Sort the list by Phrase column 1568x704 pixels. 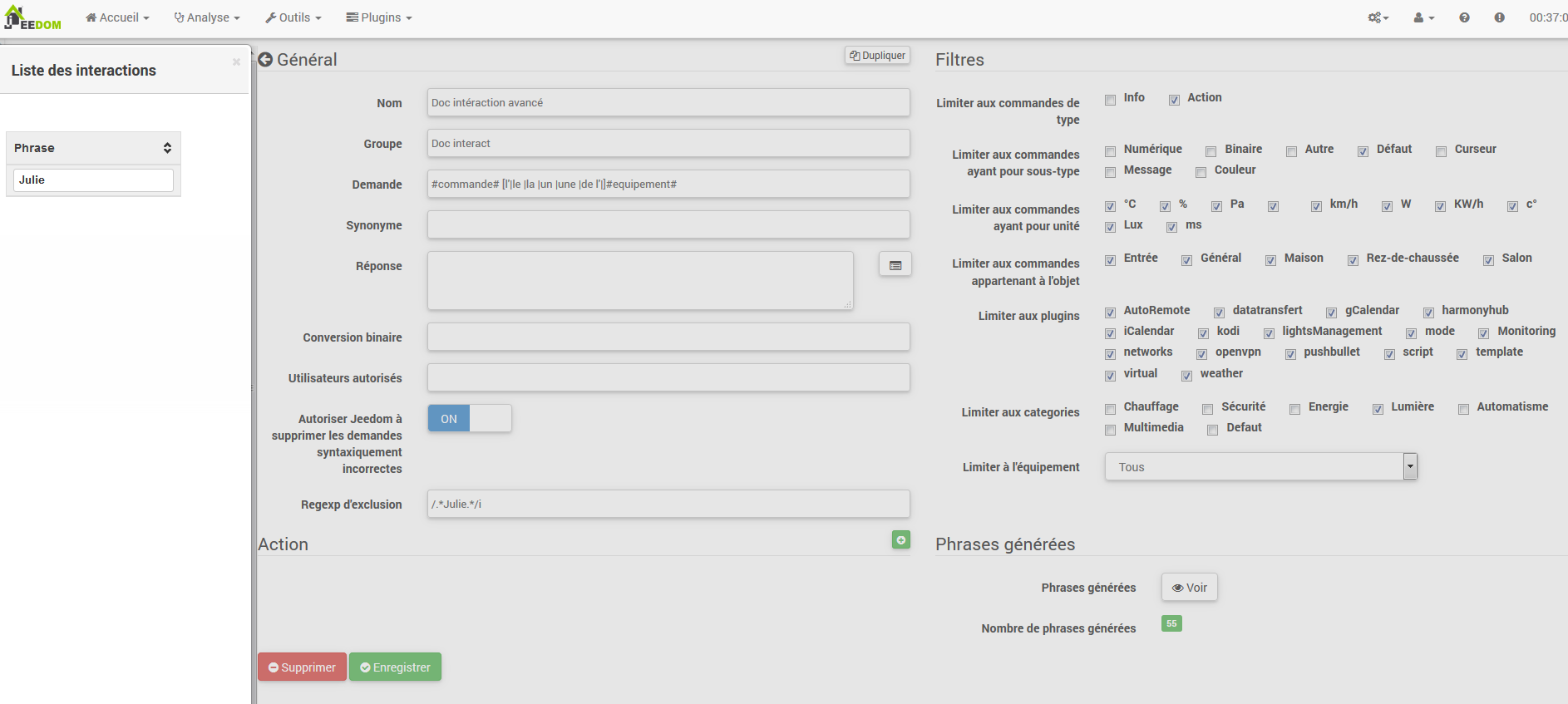pyautogui.click(x=93, y=148)
